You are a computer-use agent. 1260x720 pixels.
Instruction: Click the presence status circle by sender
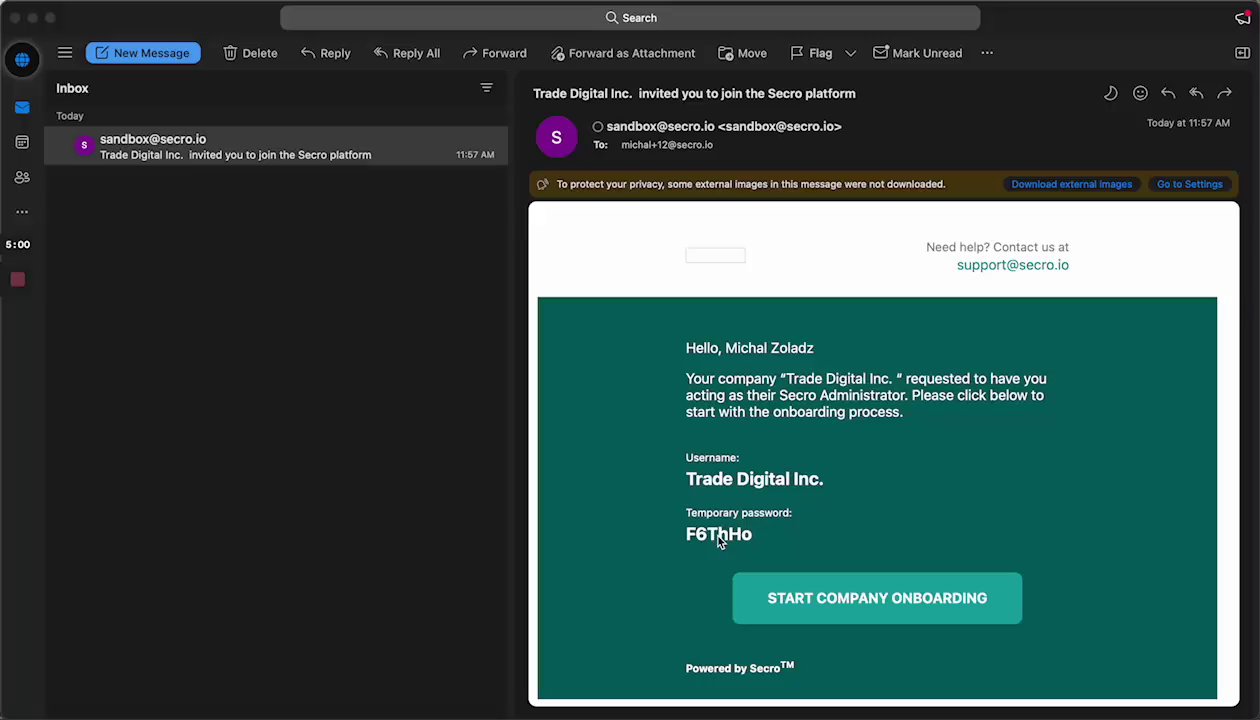pos(598,127)
